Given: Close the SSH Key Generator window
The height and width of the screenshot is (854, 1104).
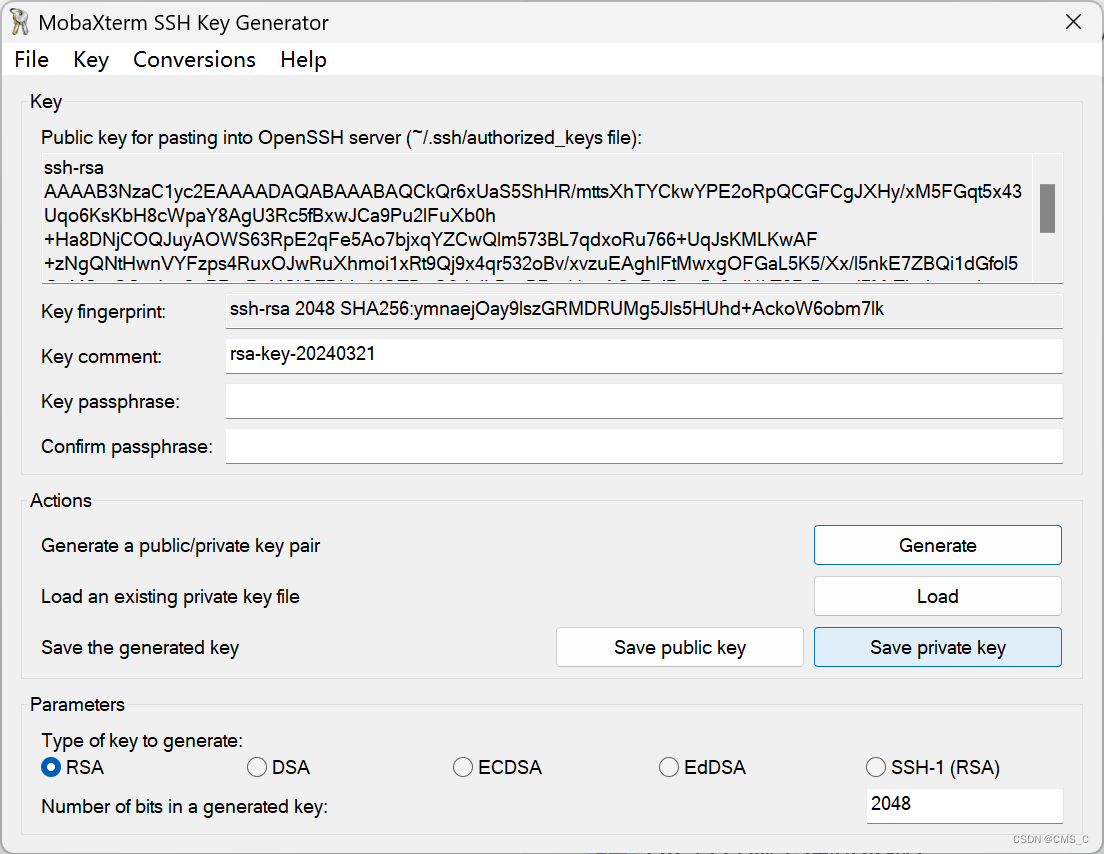Looking at the screenshot, I should [1073, 22].
